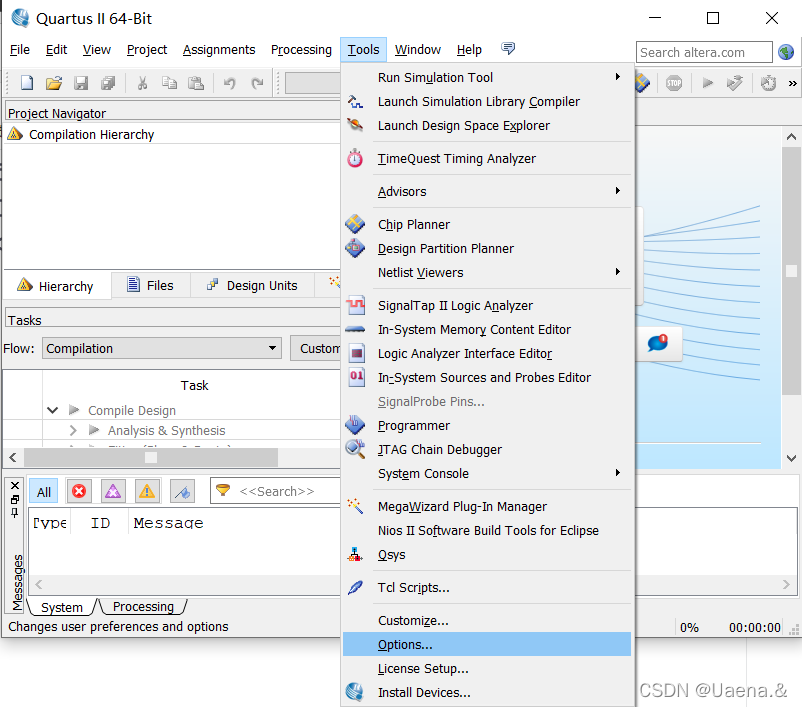Image resolution: width=802 pixels, height=707 pixels.
Task: Click the Tasks horizontal scrollbar thumb
Action: 151,457
